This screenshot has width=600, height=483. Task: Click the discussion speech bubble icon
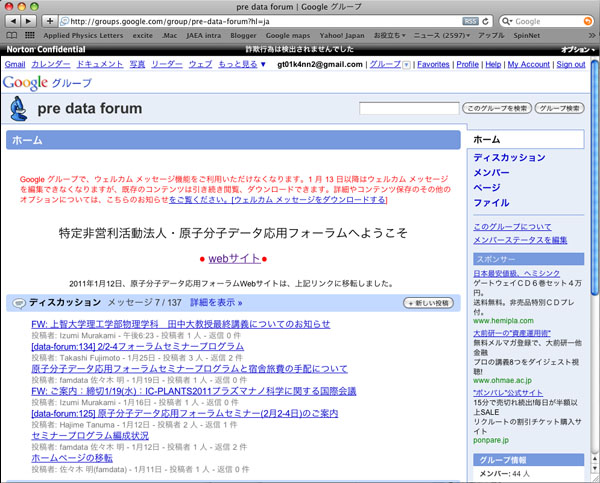18,303
